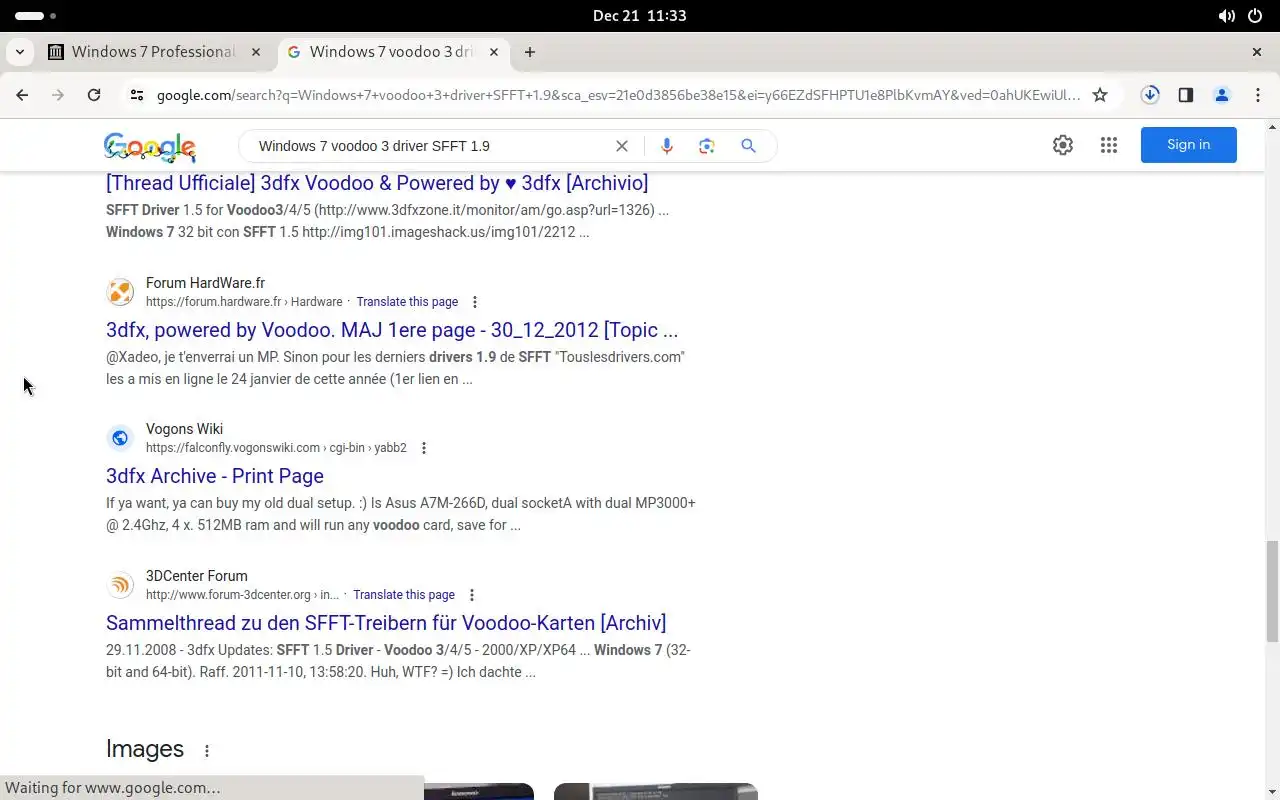1280x800 pixels.
Task: Open the browser profile icon
Action: click(x=1222, y=95)
